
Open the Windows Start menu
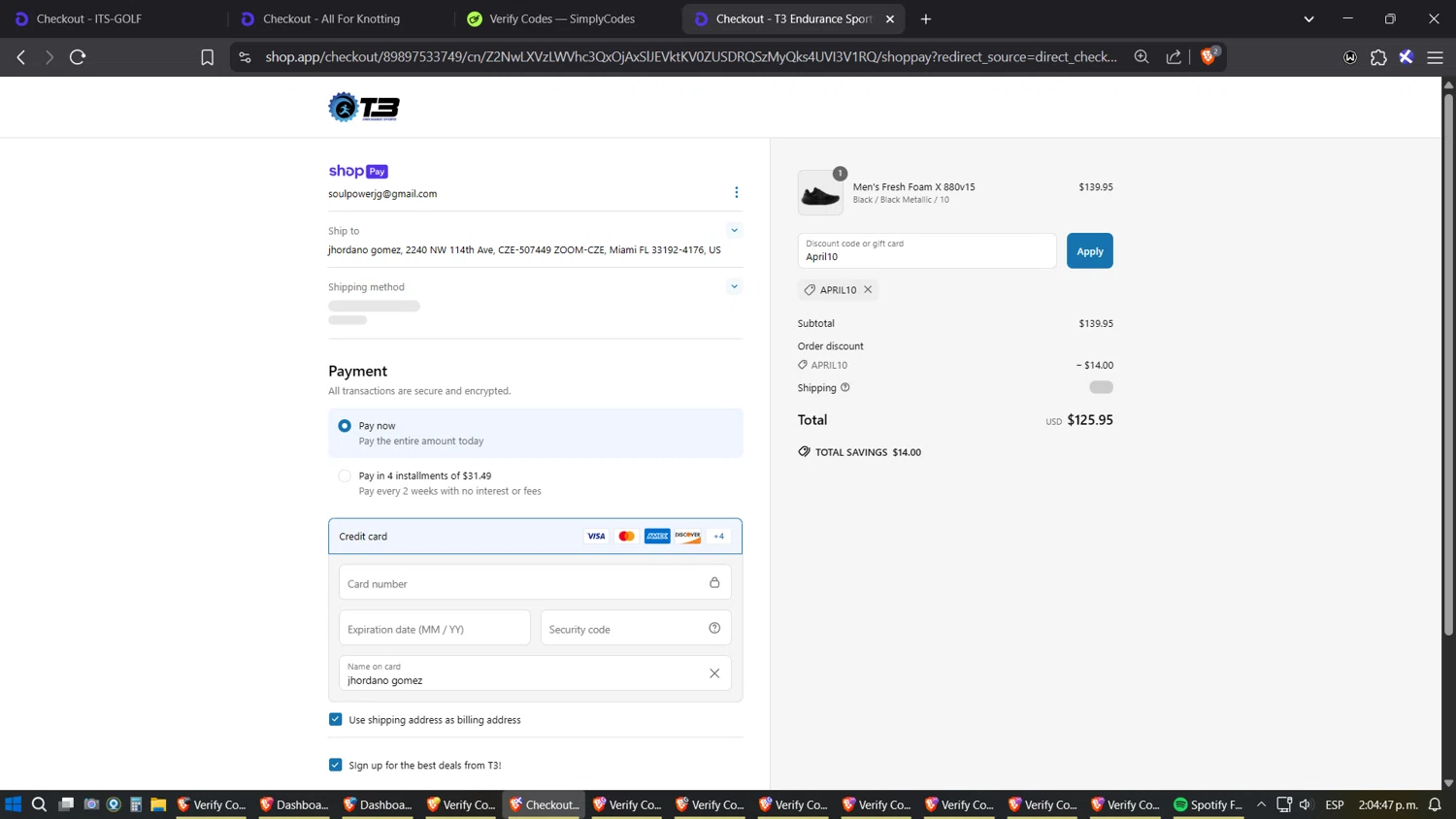(x=13, y=804)
